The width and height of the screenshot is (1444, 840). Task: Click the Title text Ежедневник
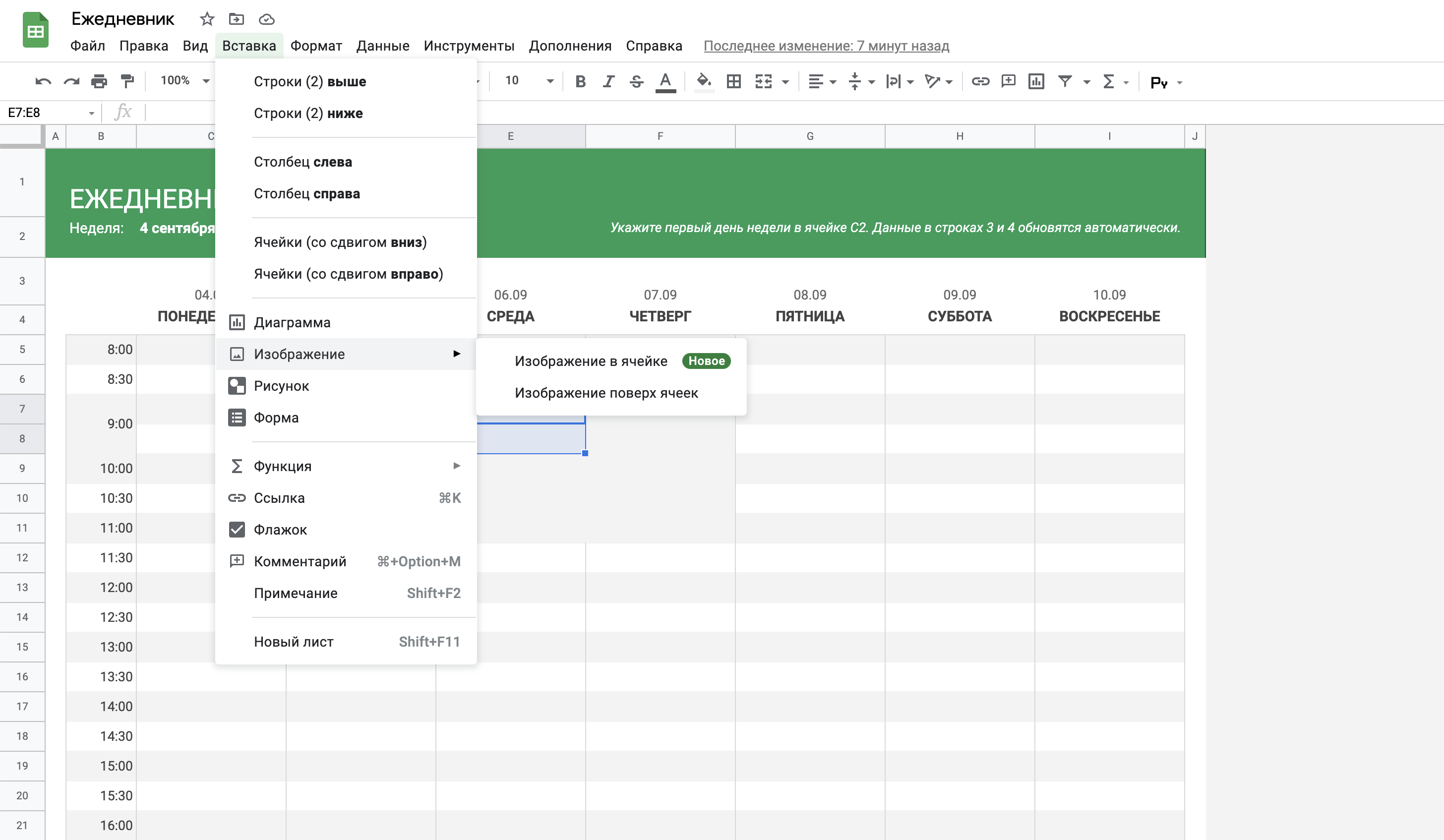point(122,19)
